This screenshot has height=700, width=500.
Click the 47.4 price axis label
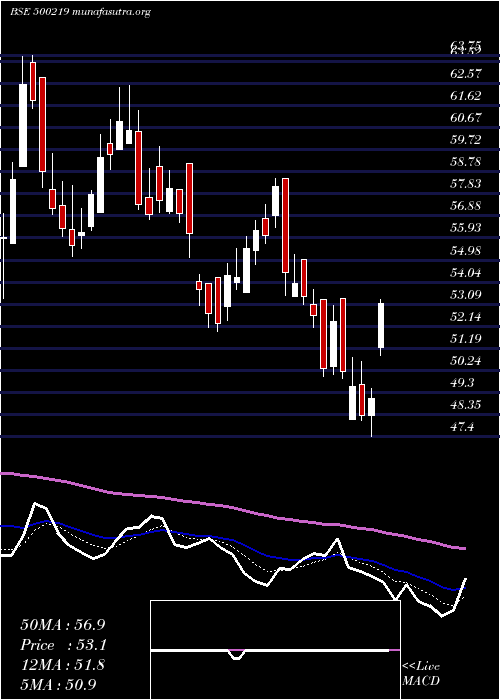462,427
